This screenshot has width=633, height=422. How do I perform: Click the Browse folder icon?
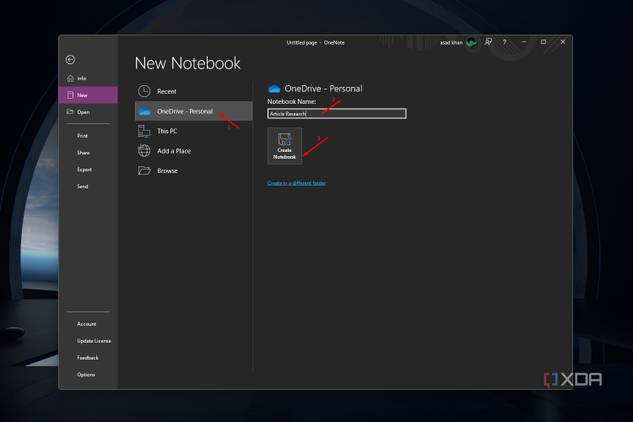[x=144, y=170]
